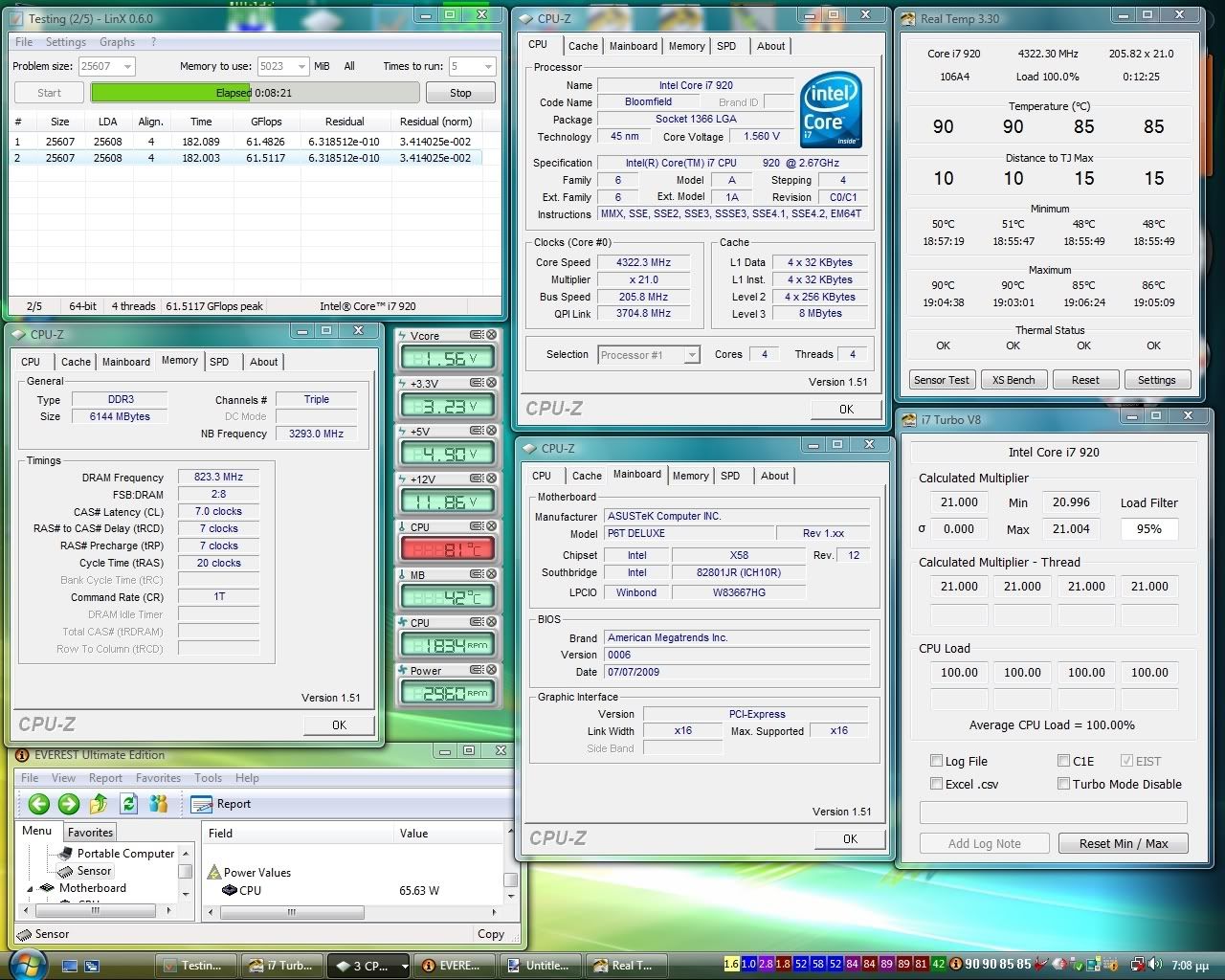This screenshot has width=1225, height=980.
Task: Refresh the EVEREST page
Action: 128,804
